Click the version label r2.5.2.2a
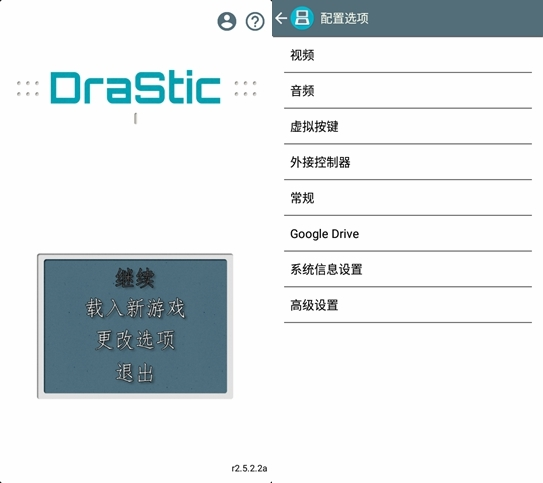543x483 pixels. (x=249, y=468)
